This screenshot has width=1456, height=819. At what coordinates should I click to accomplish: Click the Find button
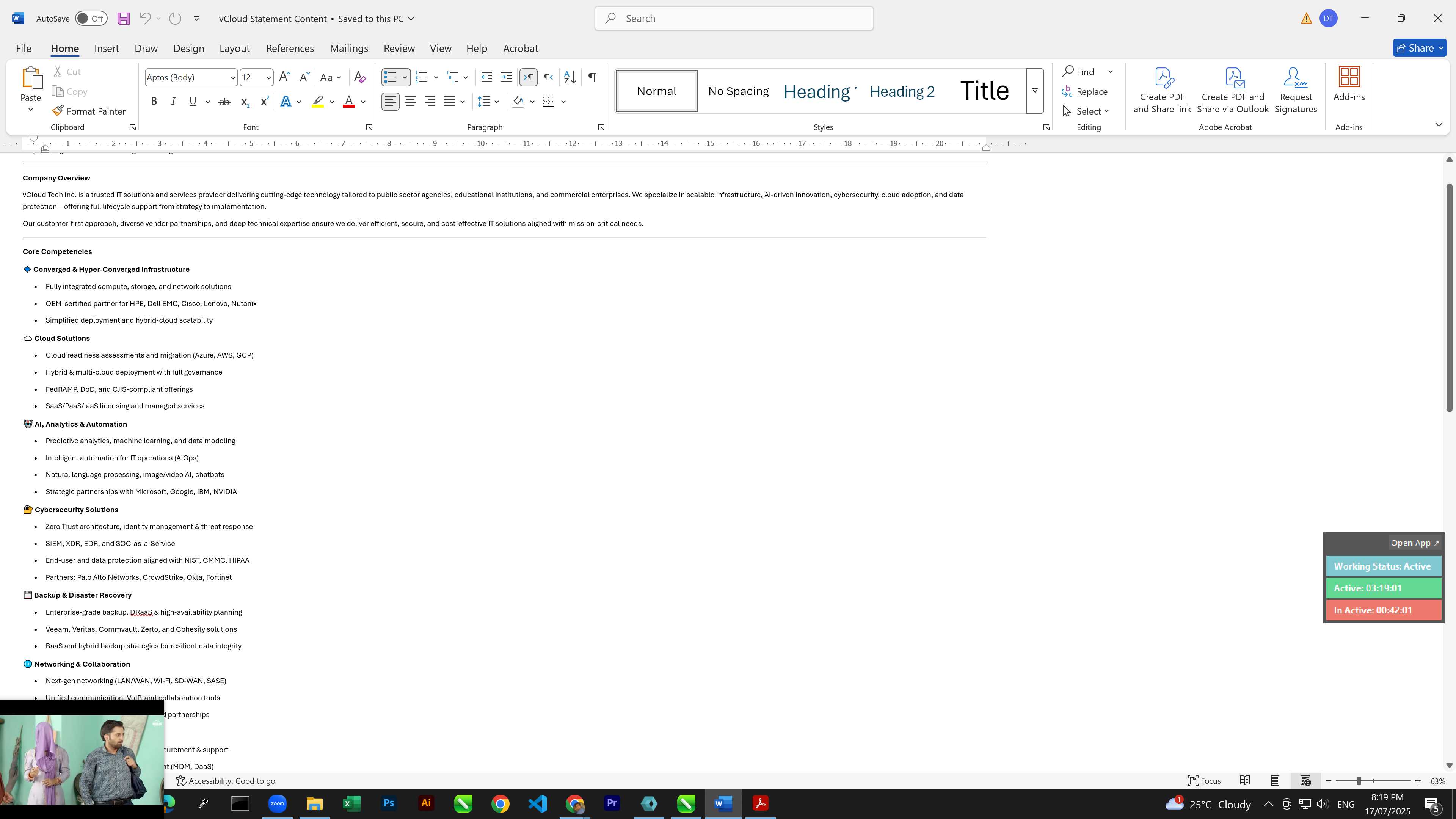coord(1078,72)
